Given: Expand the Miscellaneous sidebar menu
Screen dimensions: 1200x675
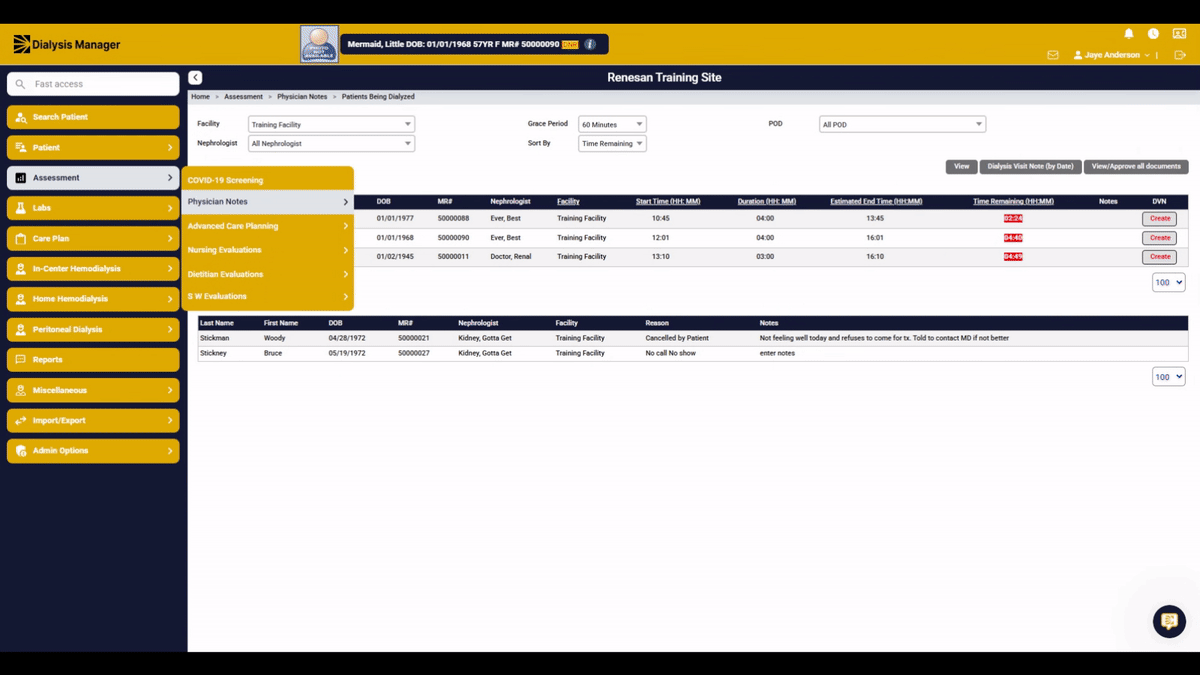Looking at the screenshot, I should [93, 390].
